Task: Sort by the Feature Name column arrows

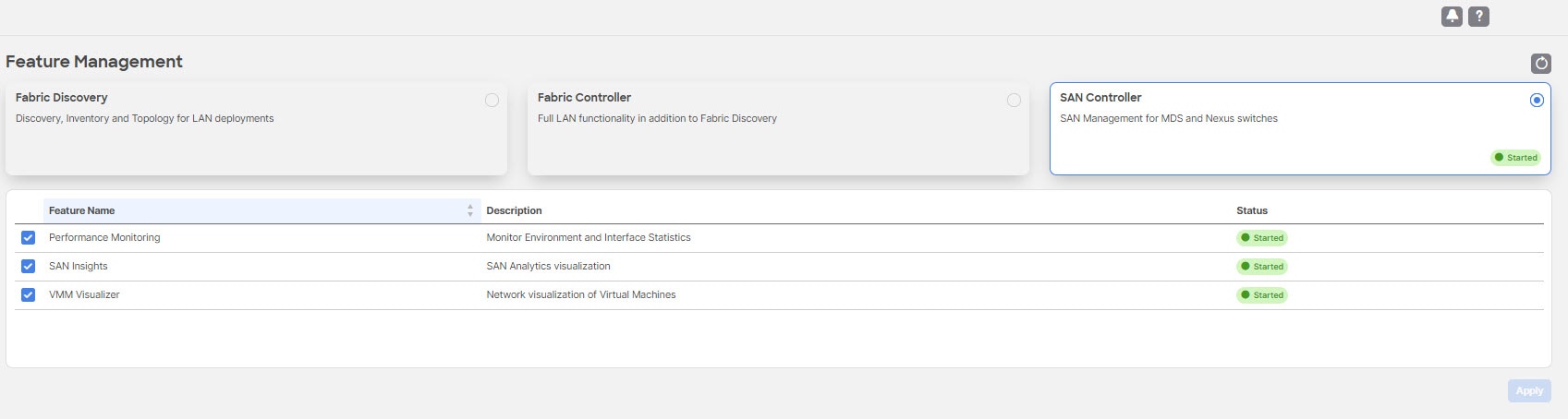Action: coord(470,210)
